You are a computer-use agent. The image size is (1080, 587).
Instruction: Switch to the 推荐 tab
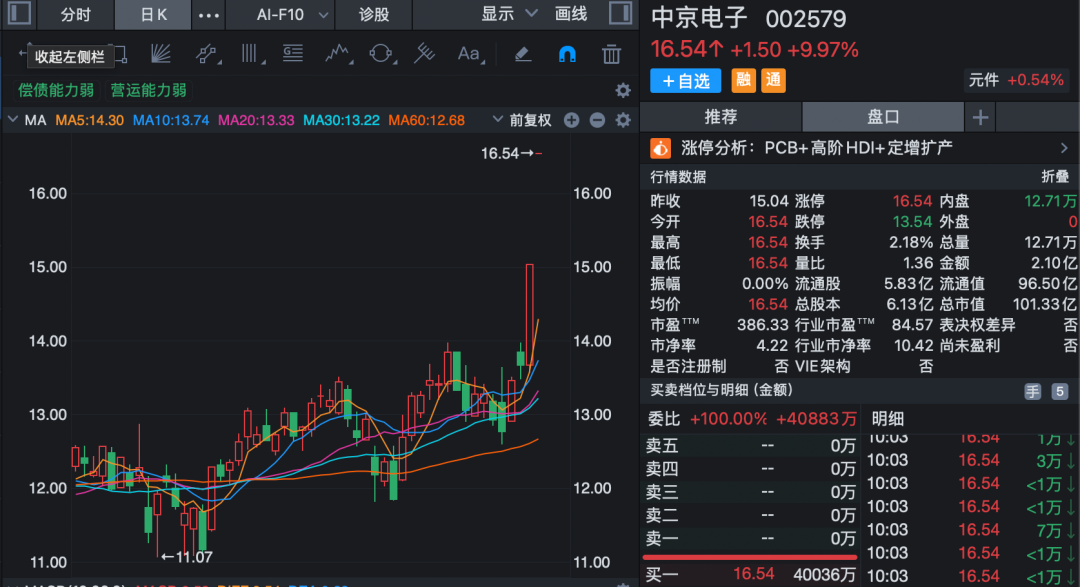click(x=721, y=117)
